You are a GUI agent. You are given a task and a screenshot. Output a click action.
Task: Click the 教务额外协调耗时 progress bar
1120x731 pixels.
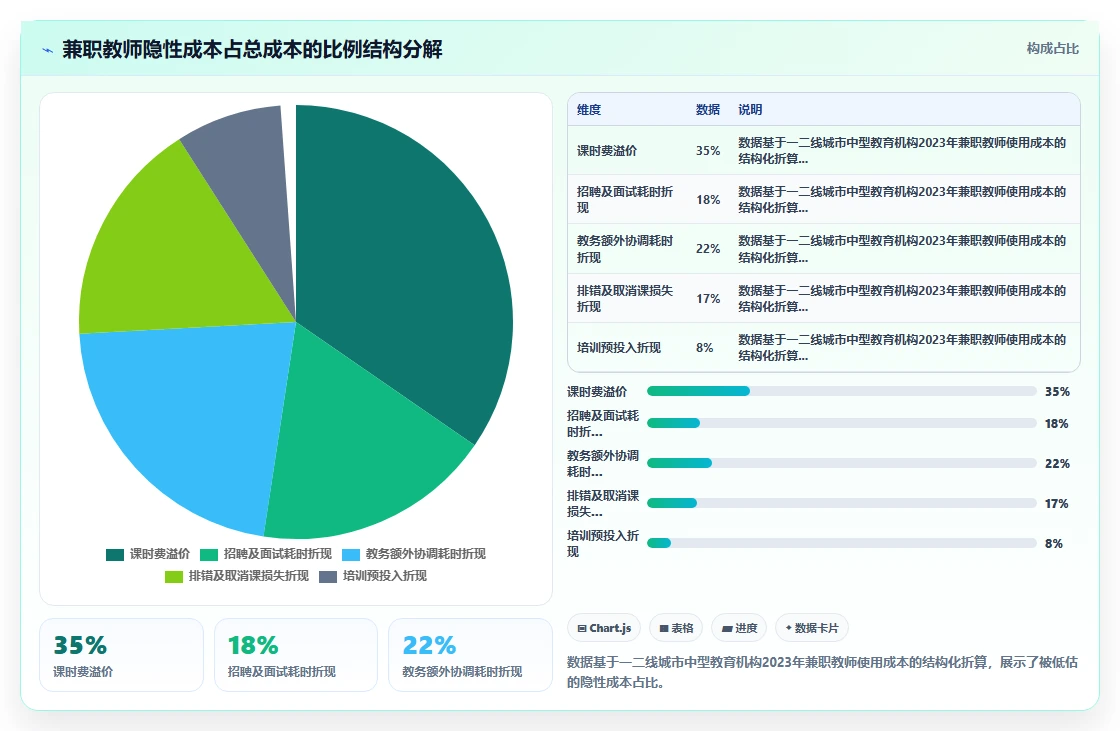[x=841, y=463]
